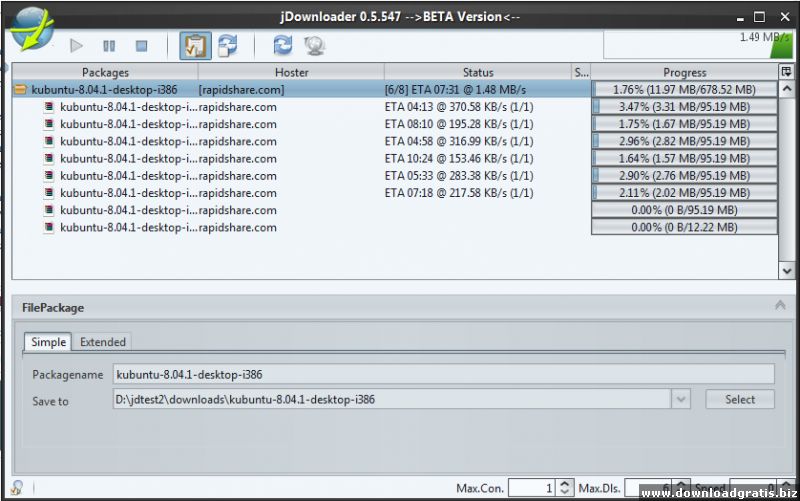Screen dimensions: 800x501
Task: Click status 'ETA 07:18 @ 217.58 KB/s (1/1)'
Action: 459,193
